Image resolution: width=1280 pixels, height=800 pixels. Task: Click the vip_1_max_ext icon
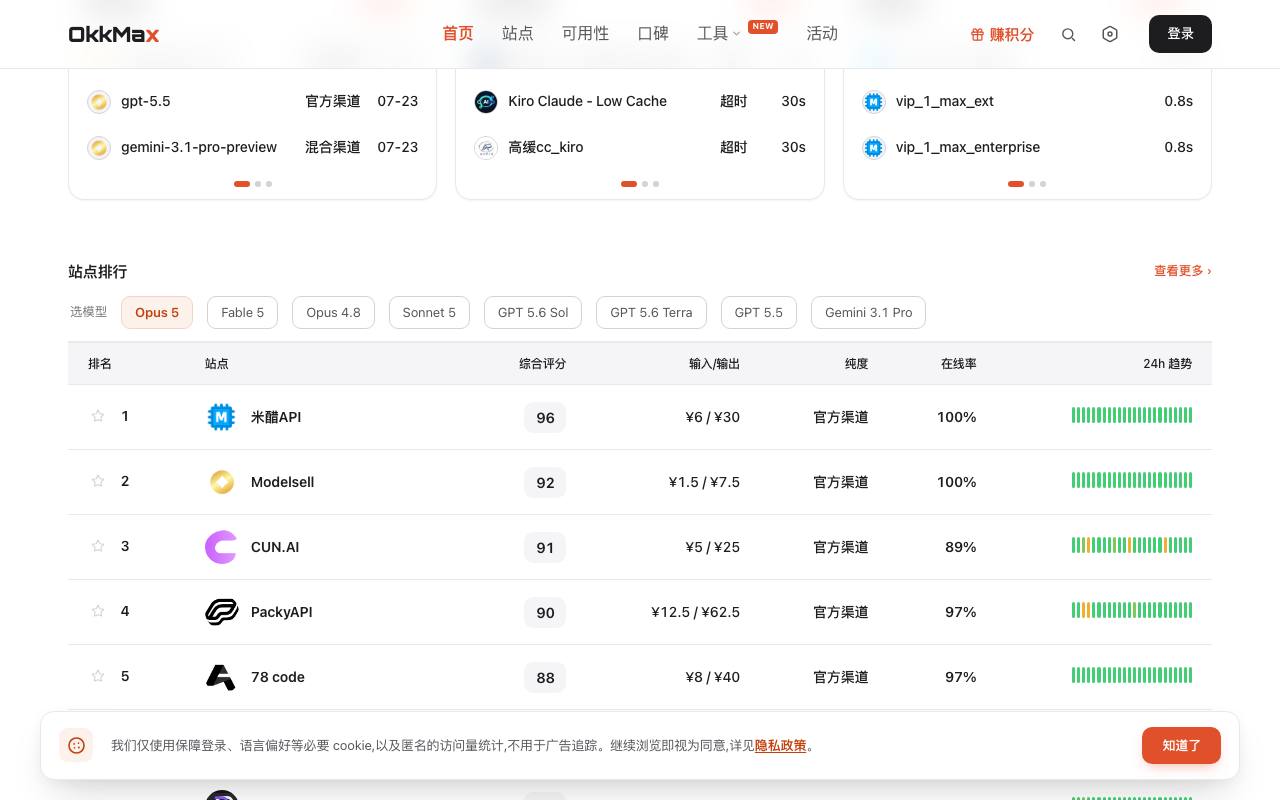coord(874,101)
